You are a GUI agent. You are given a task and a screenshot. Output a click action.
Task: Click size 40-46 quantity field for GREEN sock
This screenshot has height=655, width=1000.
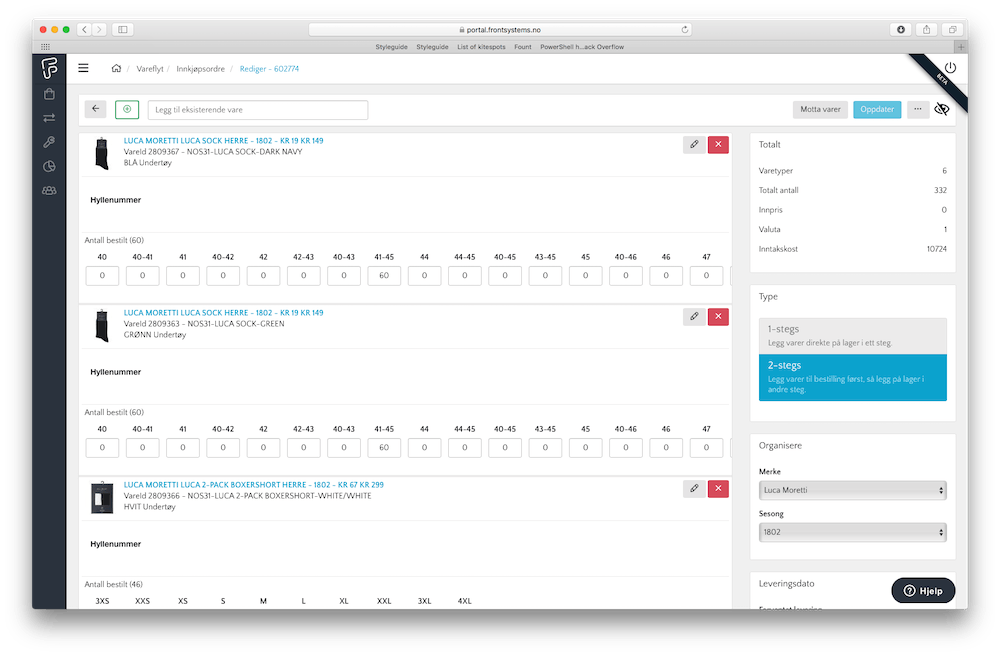[626, 448]
